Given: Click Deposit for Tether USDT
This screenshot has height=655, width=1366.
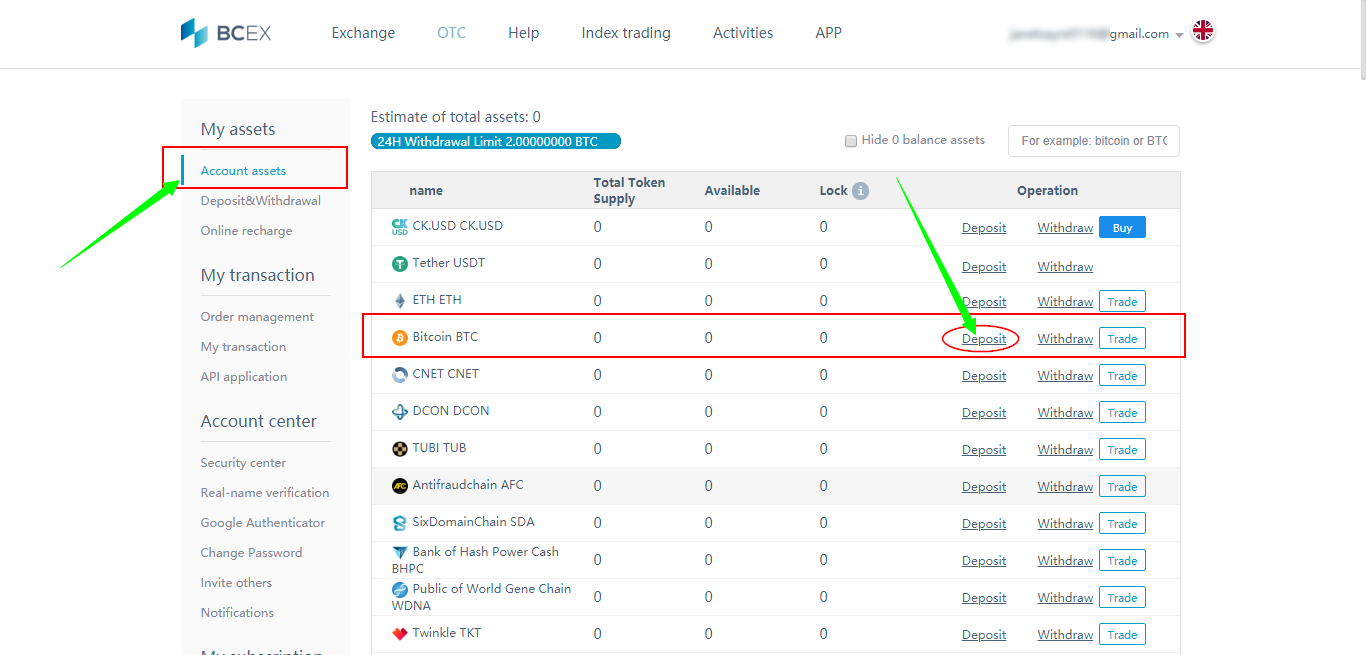Looking at the screenshot, I should [x=984, y=267].
